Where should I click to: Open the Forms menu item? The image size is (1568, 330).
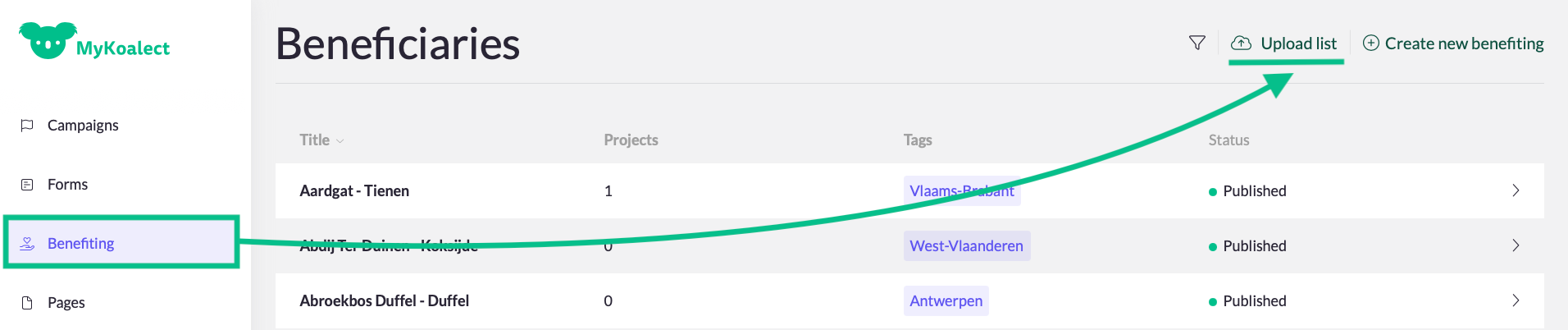click(67, 185)
